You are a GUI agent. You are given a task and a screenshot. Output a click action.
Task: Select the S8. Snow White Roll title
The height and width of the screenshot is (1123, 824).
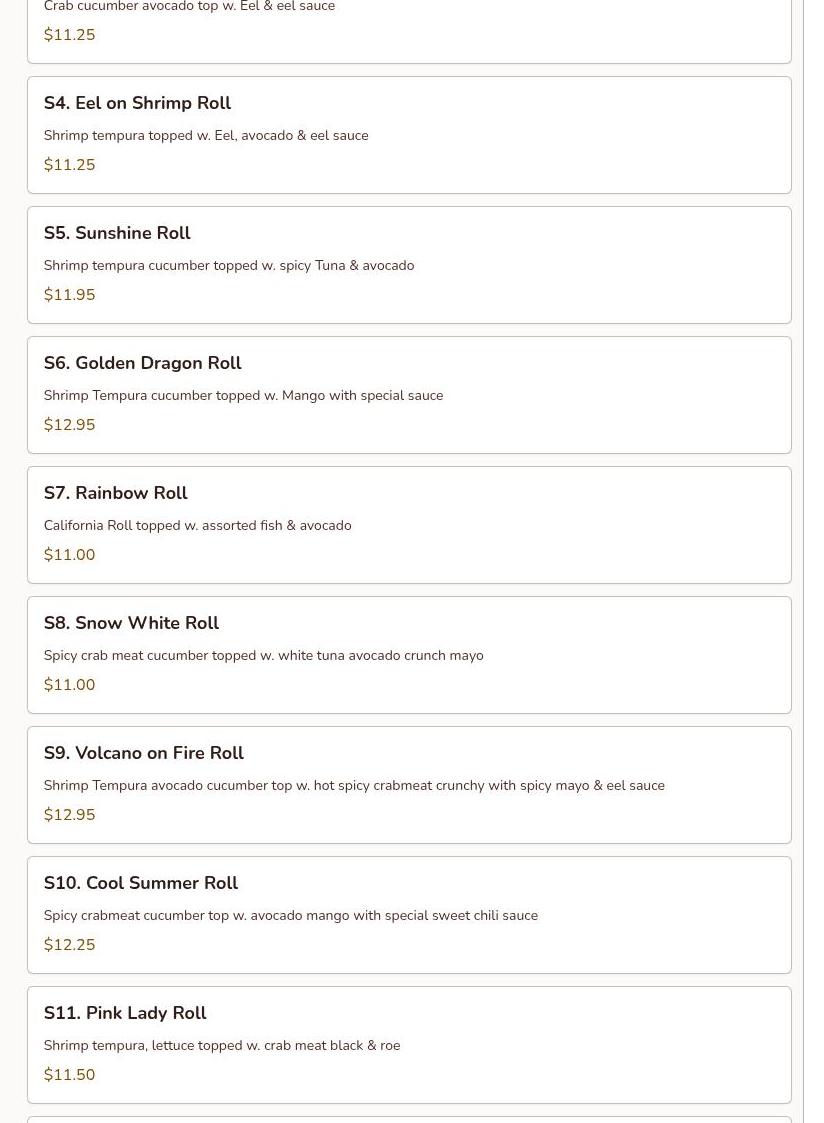131,624
